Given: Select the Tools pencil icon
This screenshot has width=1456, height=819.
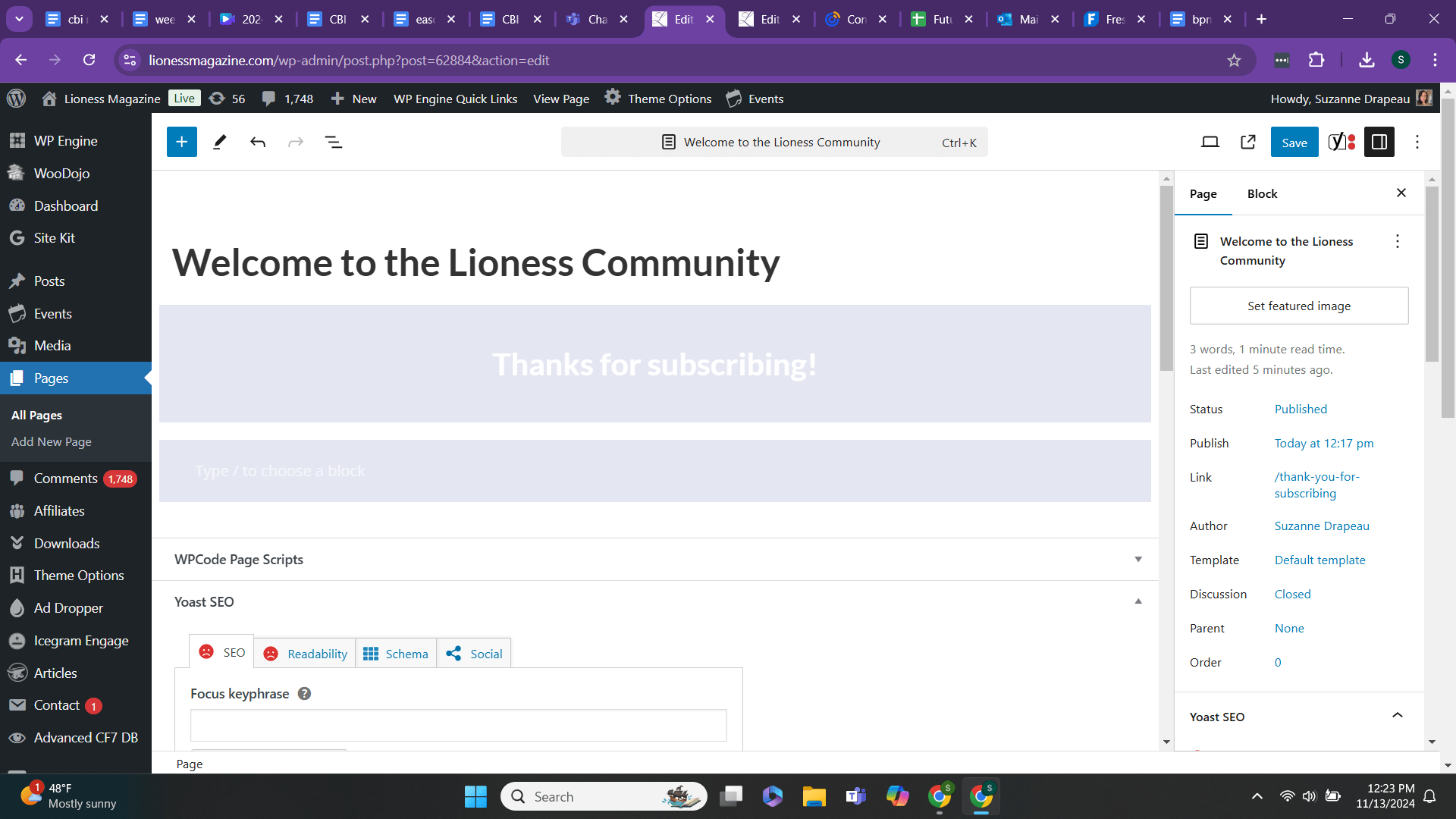Looking at the screenshot, I should pyautogui.click(x=220, y=142).
